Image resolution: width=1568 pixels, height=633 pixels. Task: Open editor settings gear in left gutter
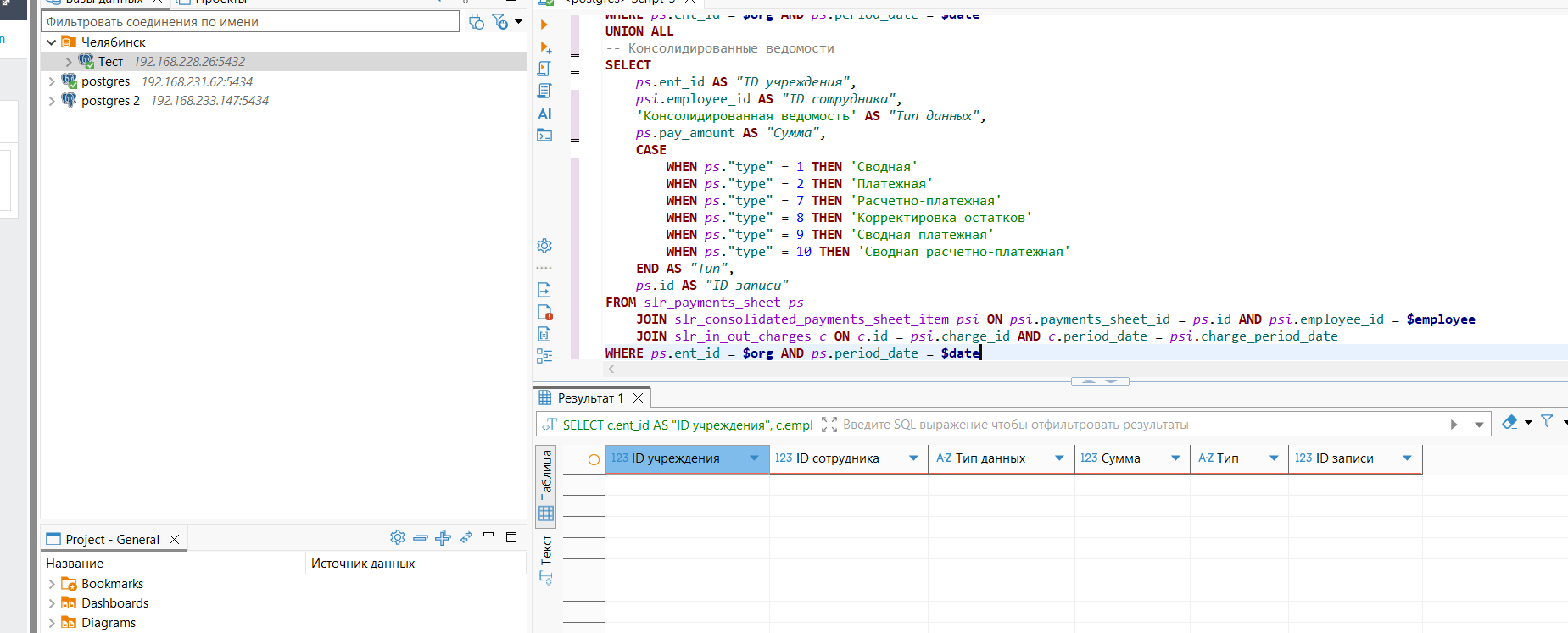tap(544, 246)
